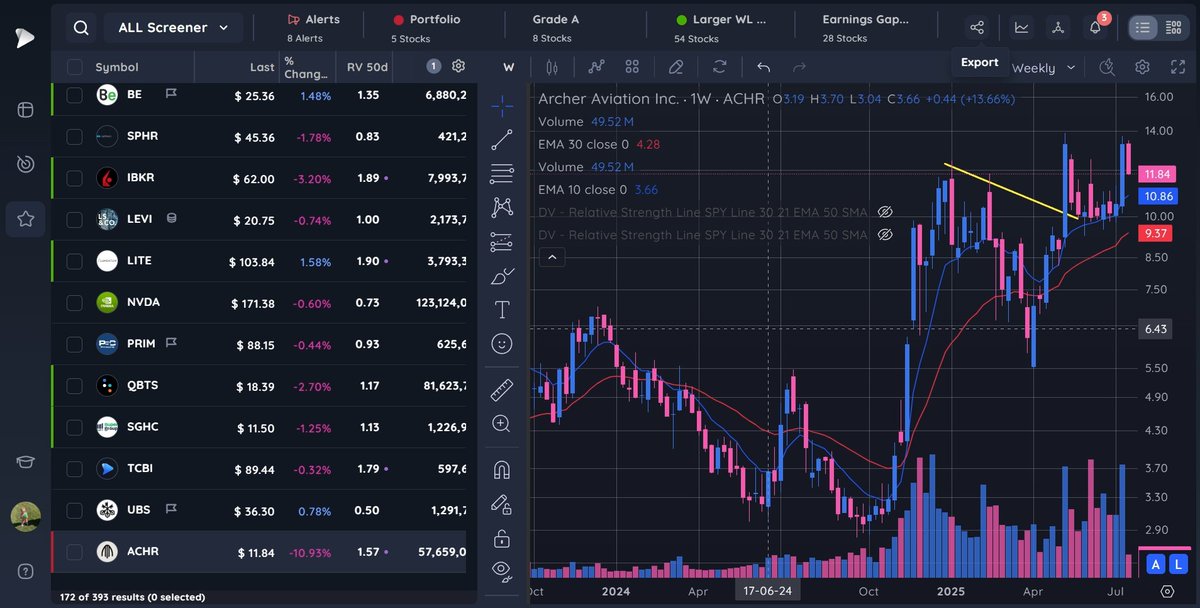
Task: Sort by RV 50d column header
Action: coord(367,67)
